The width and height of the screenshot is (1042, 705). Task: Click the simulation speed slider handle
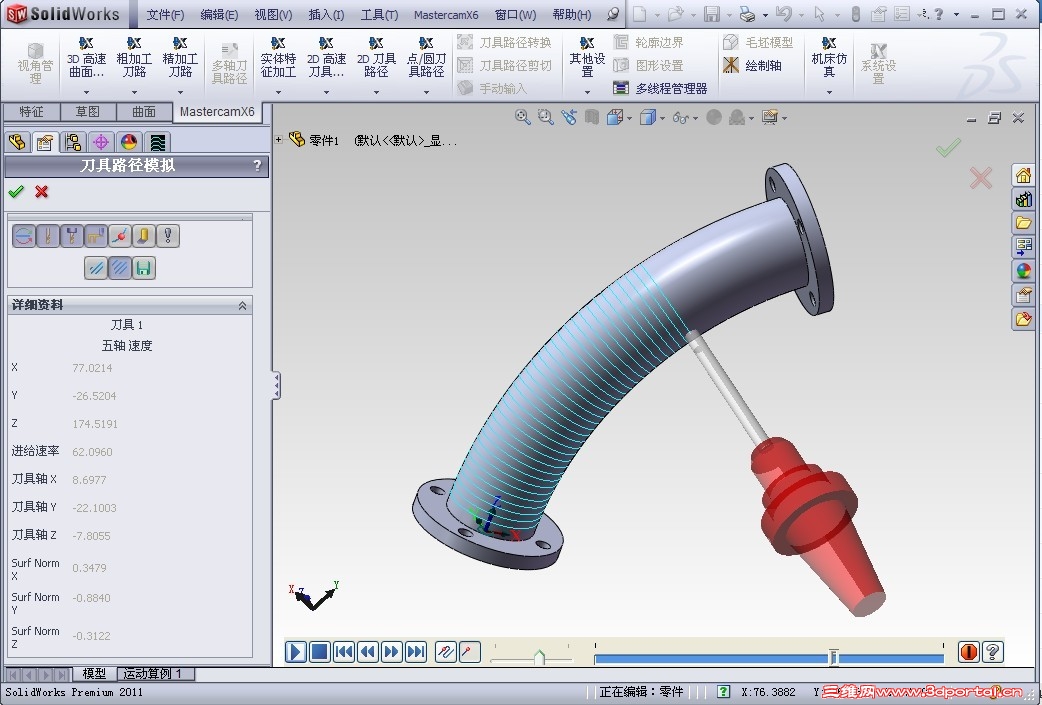539,657
